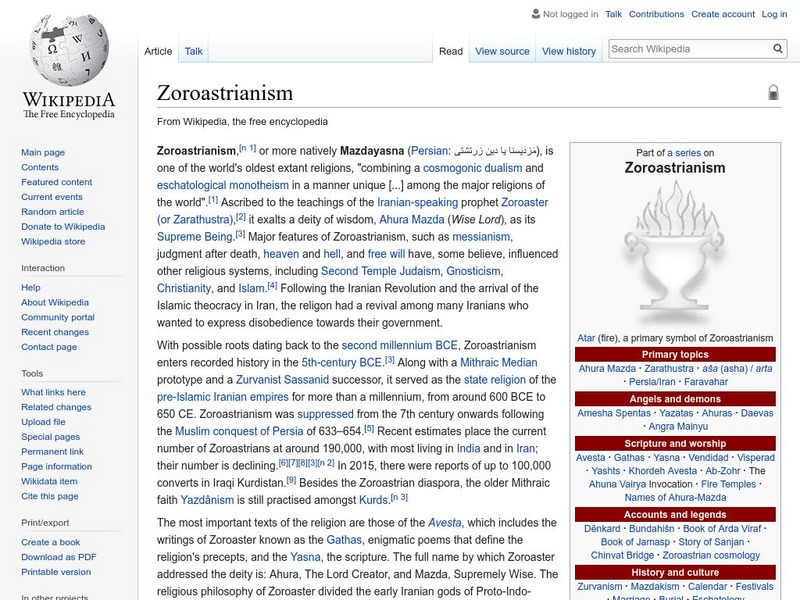The height and width of the screenshot is (600, 800).
Task: Open the View history tab
Action: coord(569,51)
